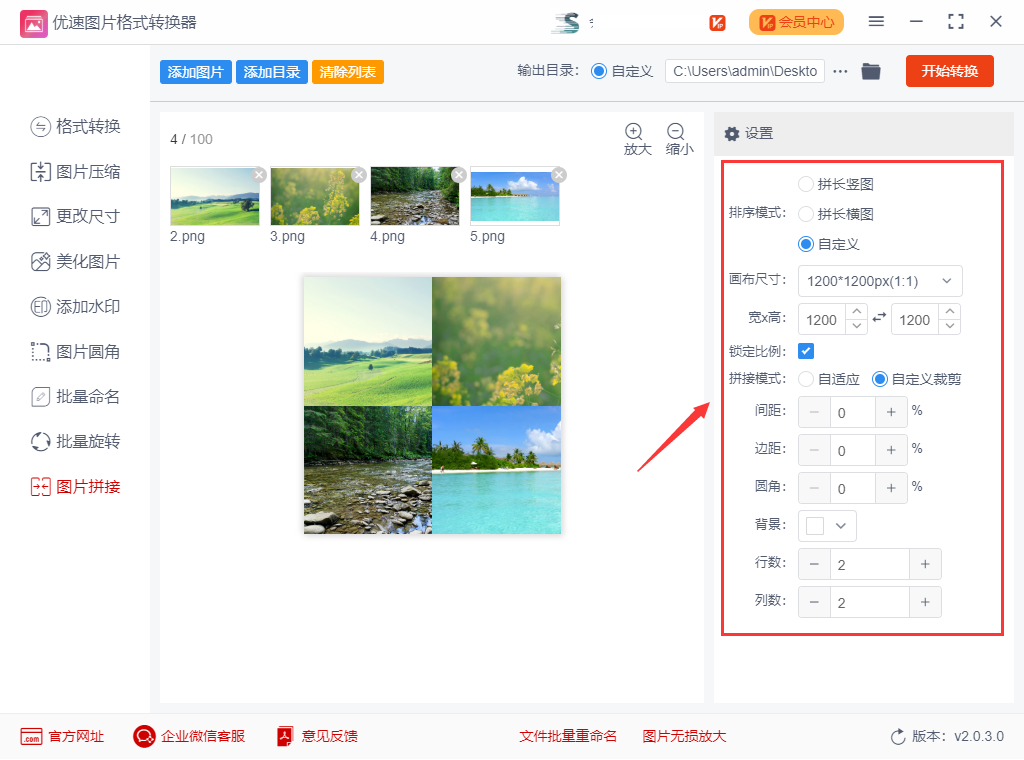The height and width of the screenshot is (760, 1024).
Task: Open the 图片圆角 rounded corners section
Action: pyautogui.click(x=75, y=352)
